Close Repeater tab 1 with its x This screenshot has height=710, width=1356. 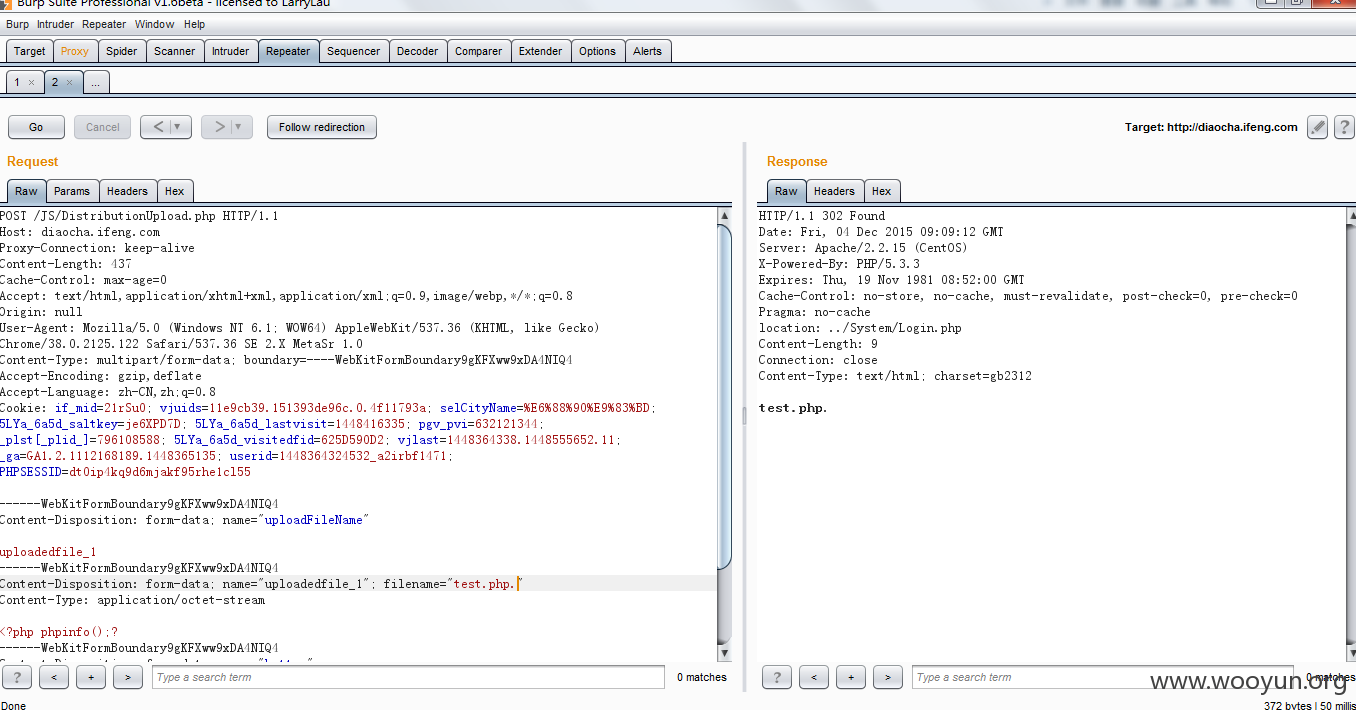click(x=31, y=83)
